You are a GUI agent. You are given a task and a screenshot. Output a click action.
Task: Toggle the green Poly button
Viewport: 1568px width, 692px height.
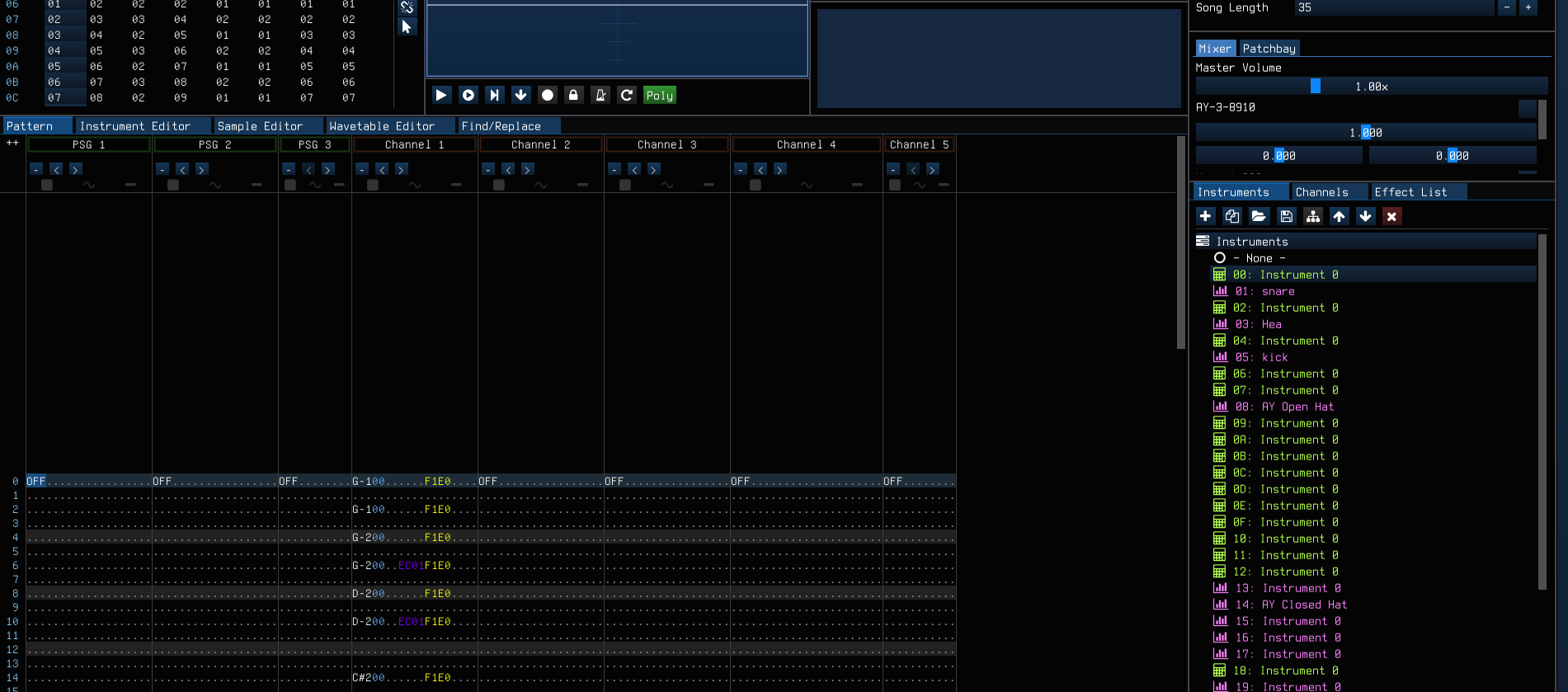pyautogui.click(x=660, y=95)
